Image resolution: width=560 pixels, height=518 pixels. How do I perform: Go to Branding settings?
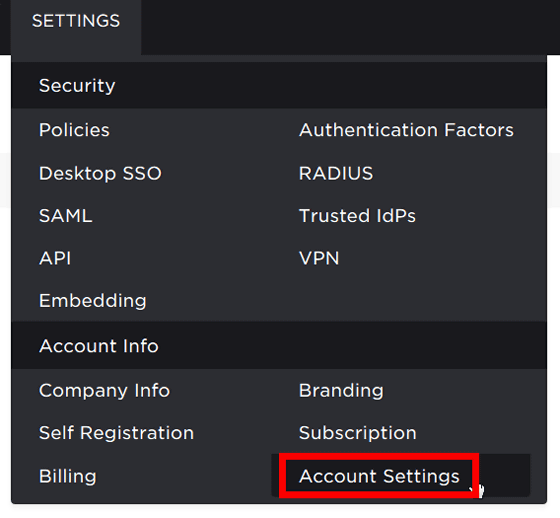[x=341, y=390]
